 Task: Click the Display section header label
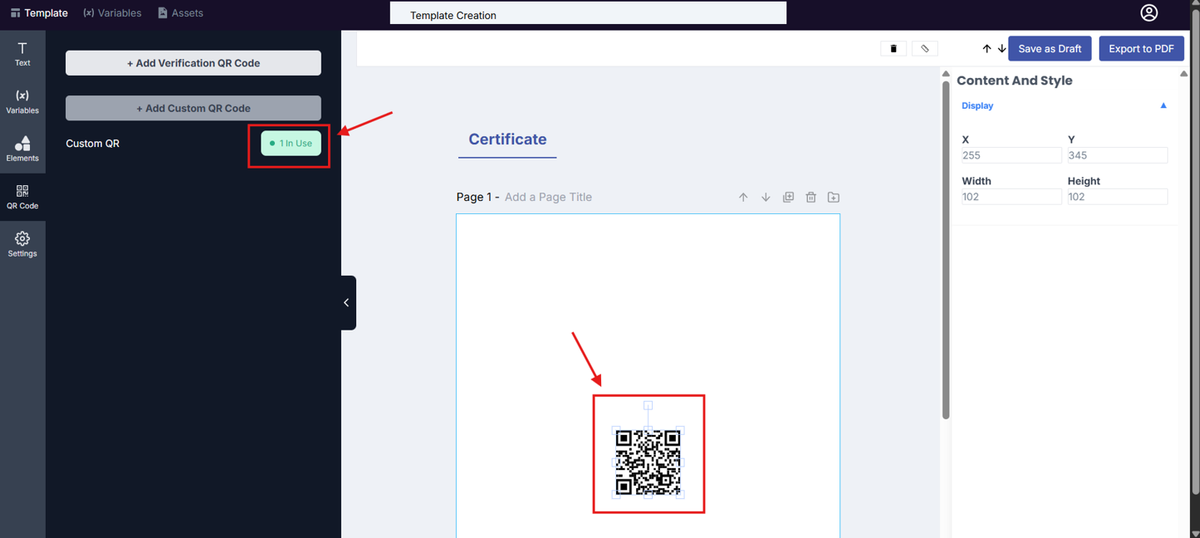(977, 105)
